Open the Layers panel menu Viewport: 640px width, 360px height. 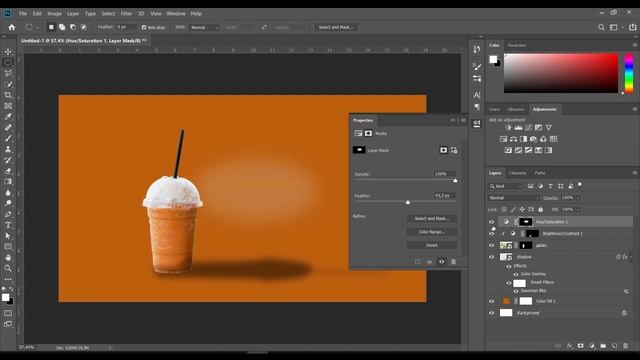click(635, 173)
